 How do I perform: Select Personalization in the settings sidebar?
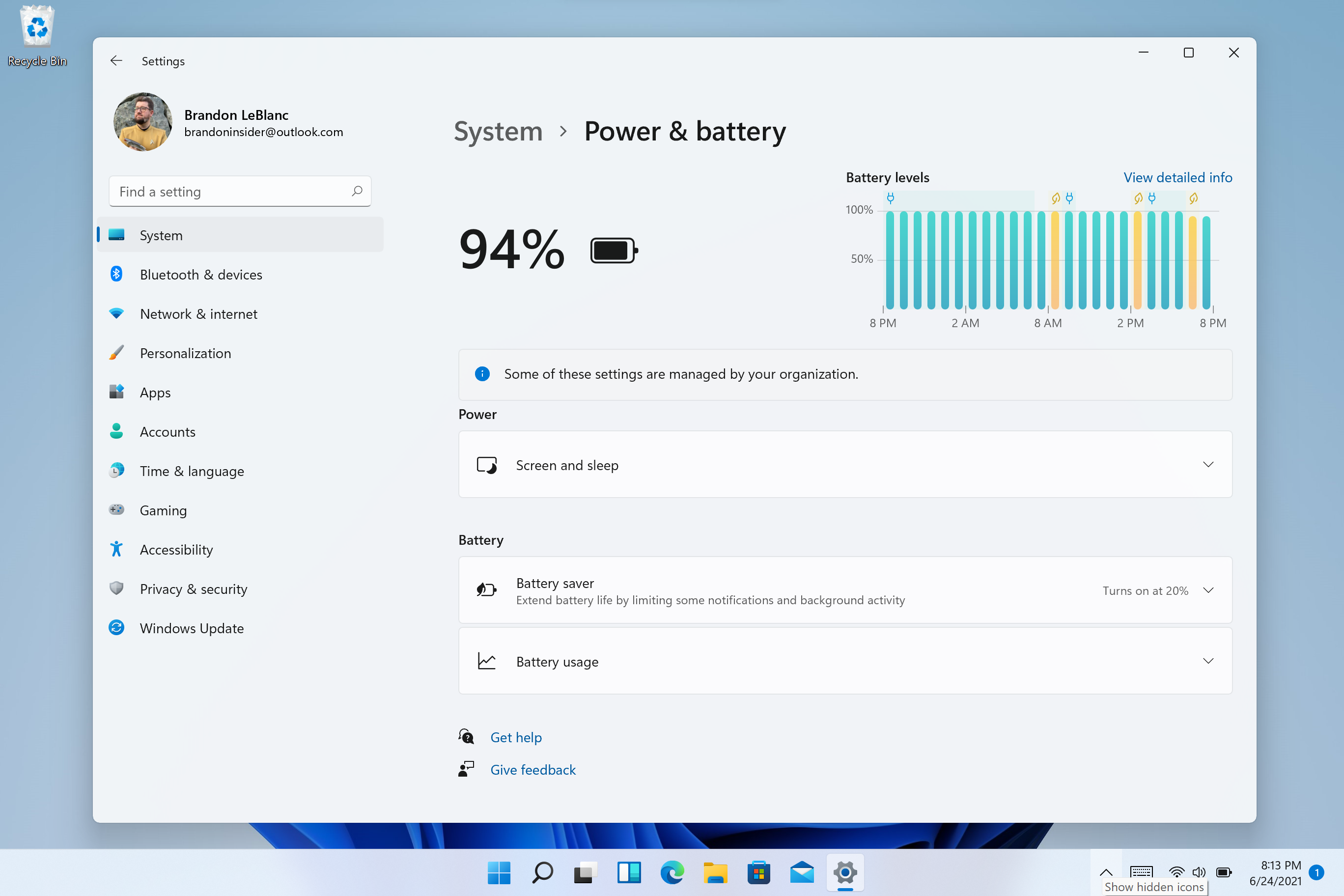[185, 352]
